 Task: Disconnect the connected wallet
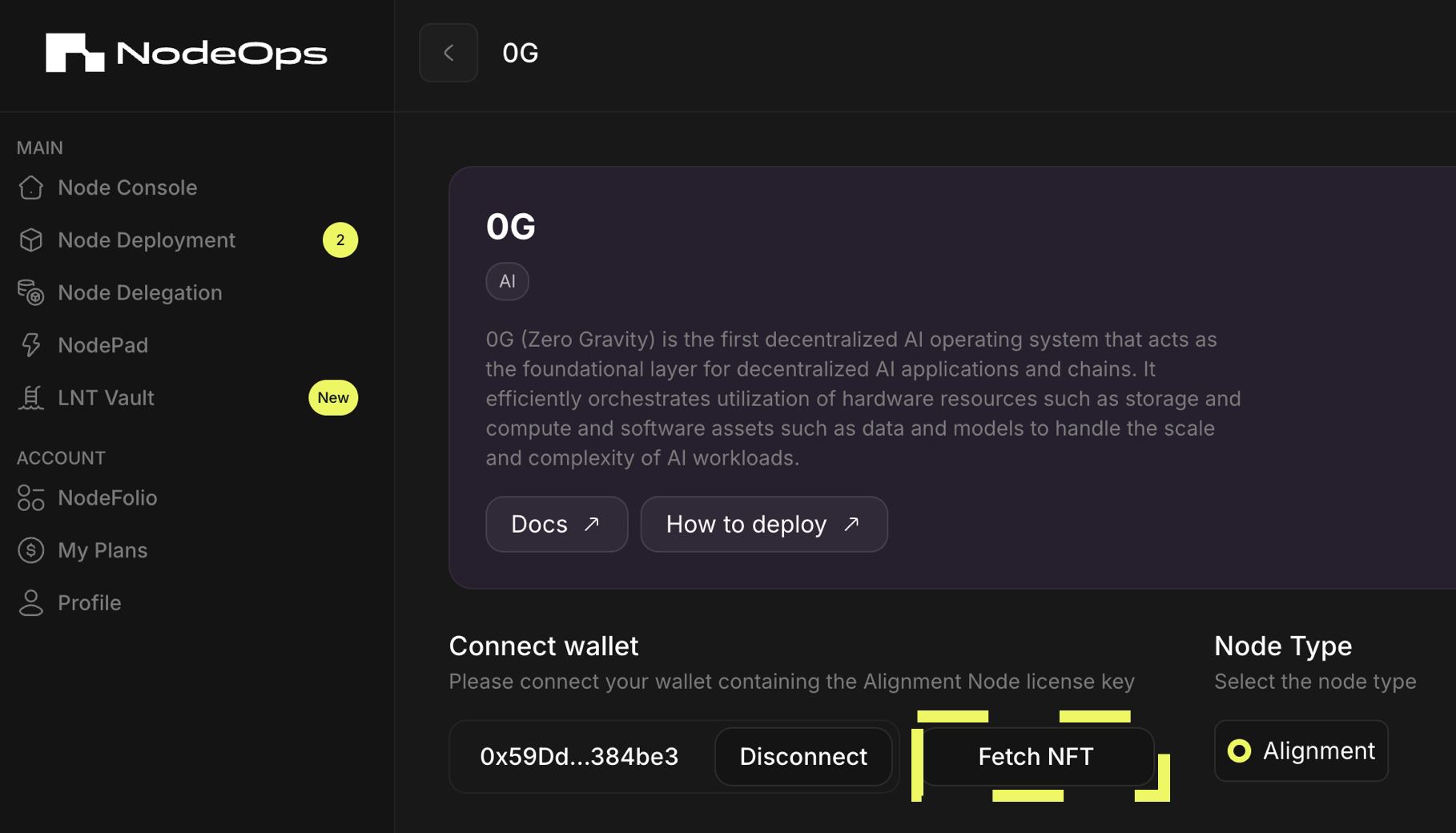[x=803, y=756]
